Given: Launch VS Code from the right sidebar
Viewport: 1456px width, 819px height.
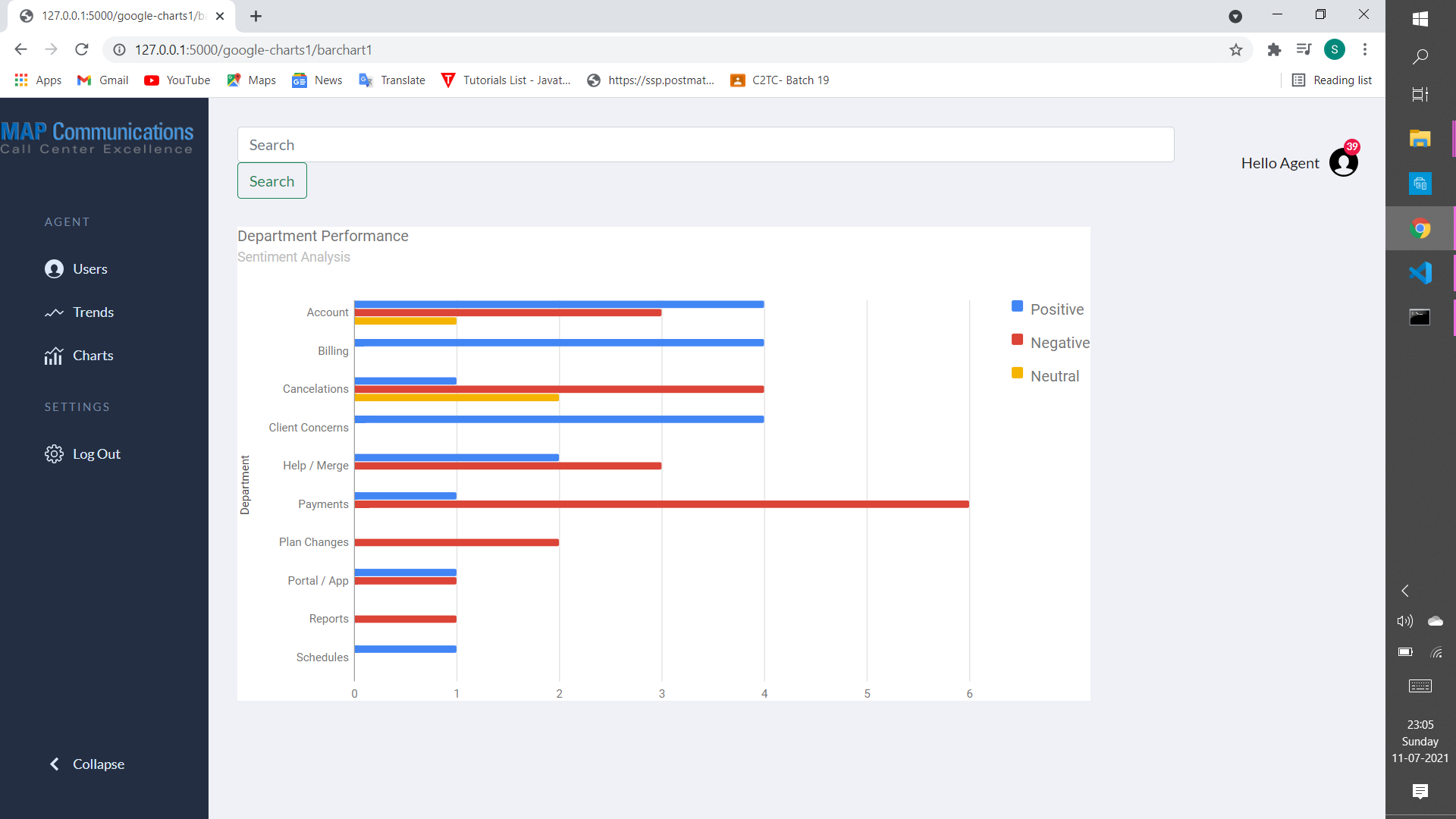Looking at the screenshot, I should tap(1421, 272).
